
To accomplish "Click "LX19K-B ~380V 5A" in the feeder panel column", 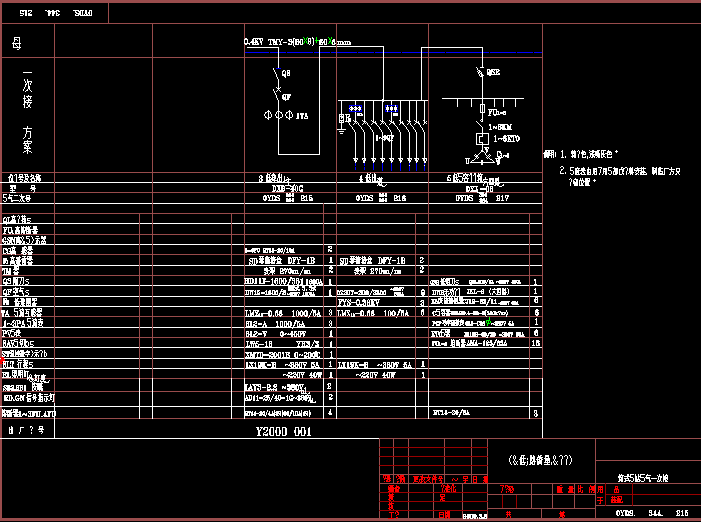I will (375, 365).
